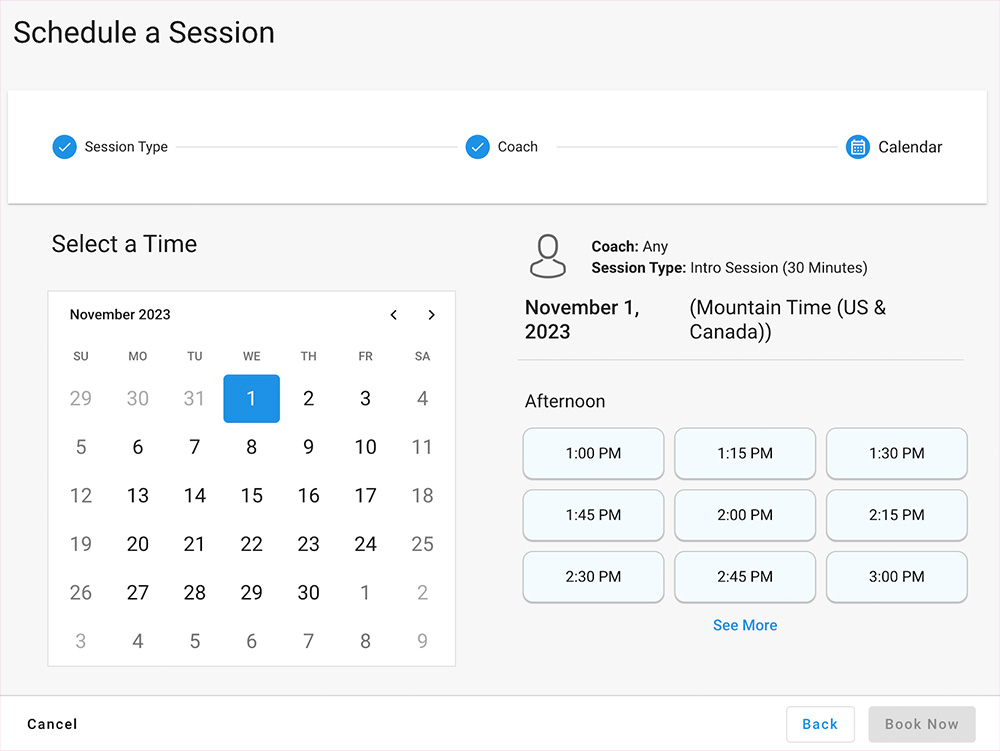Go to next month with right chevron
The image size is (1000, 751).
pos(432,314)
